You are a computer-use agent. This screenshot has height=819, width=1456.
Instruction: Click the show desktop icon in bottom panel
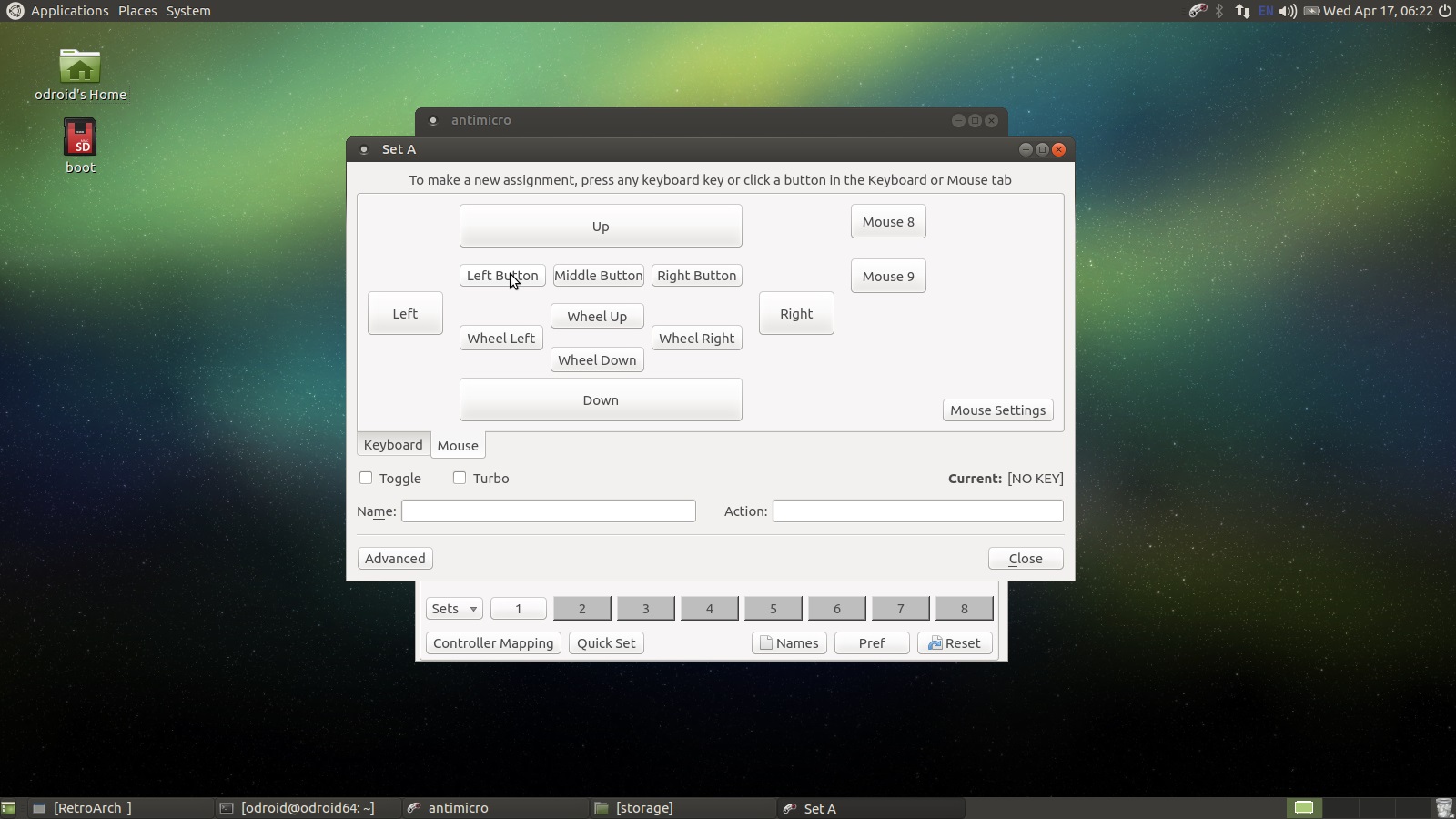[x=8, y=808]
